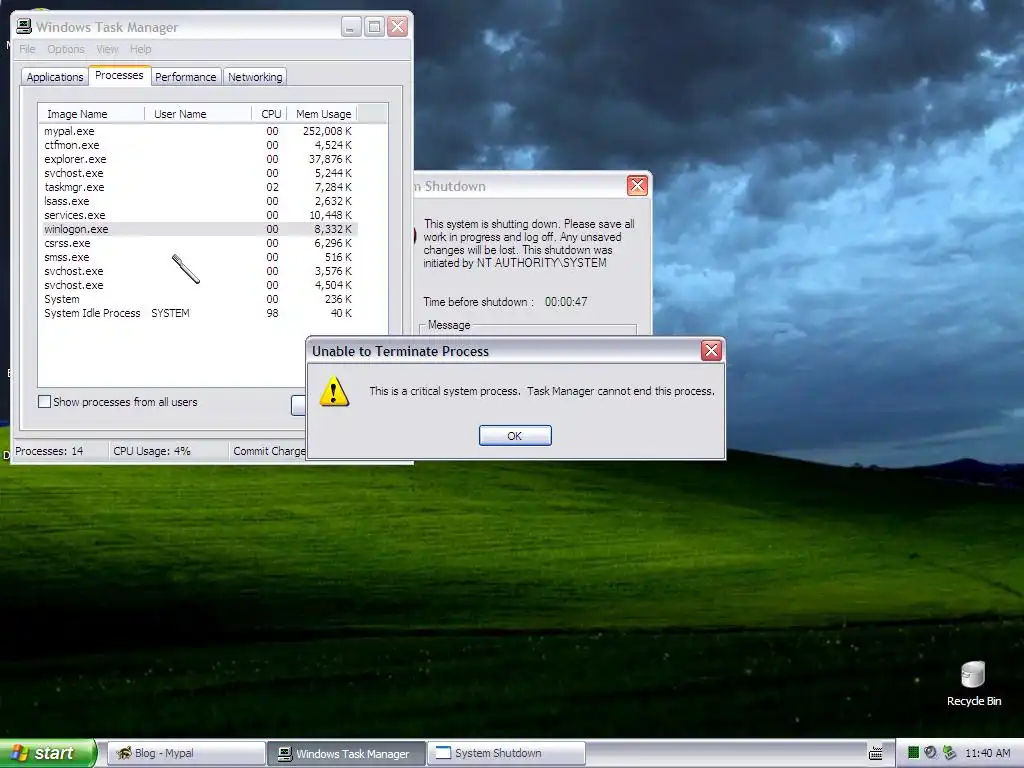Screen dimensions: 1024x768
Task: Maximize the Windows Task Manager window
Action: 374,27
